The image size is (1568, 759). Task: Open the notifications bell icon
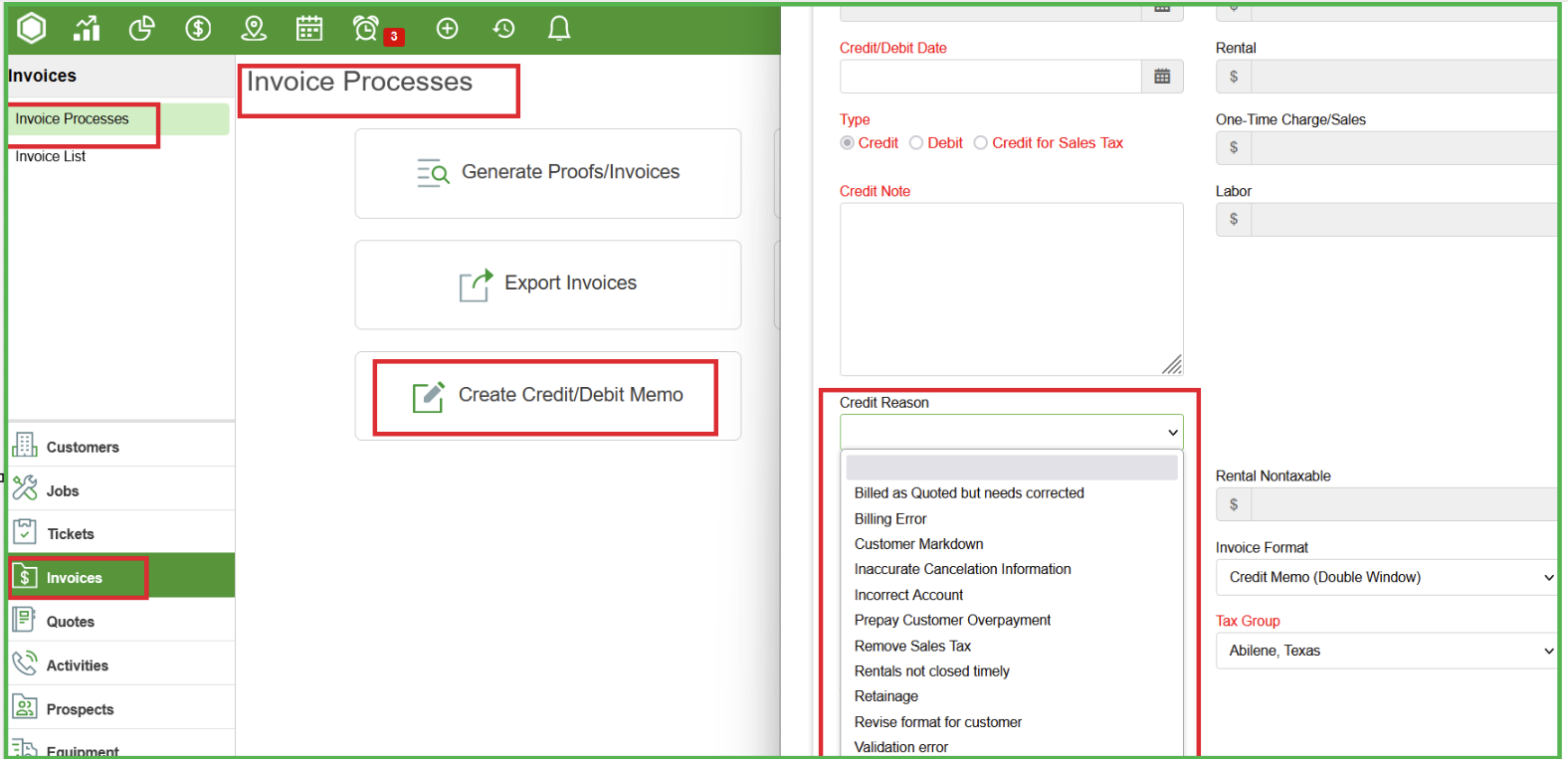(x=559, y=29)
